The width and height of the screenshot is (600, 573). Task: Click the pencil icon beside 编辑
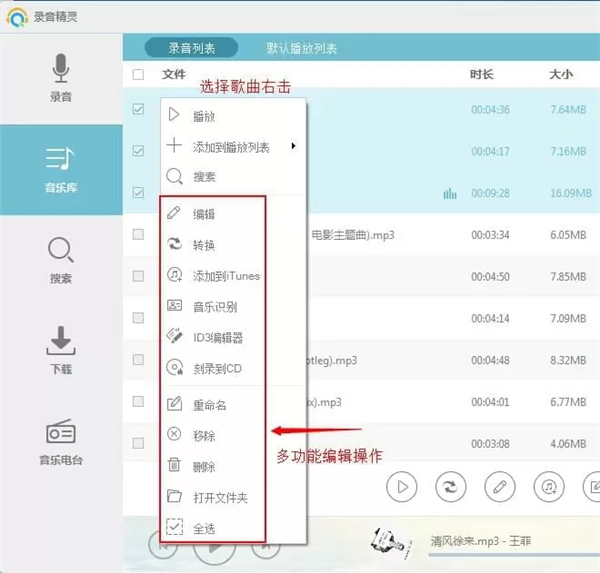click(174, 213)
